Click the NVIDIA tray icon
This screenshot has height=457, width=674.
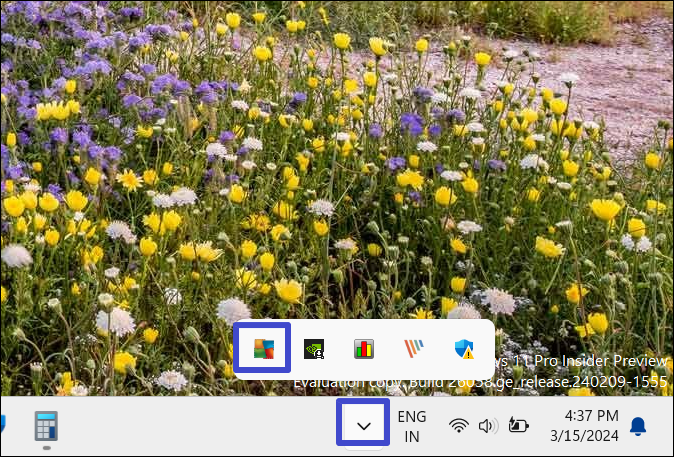(314, 349)
